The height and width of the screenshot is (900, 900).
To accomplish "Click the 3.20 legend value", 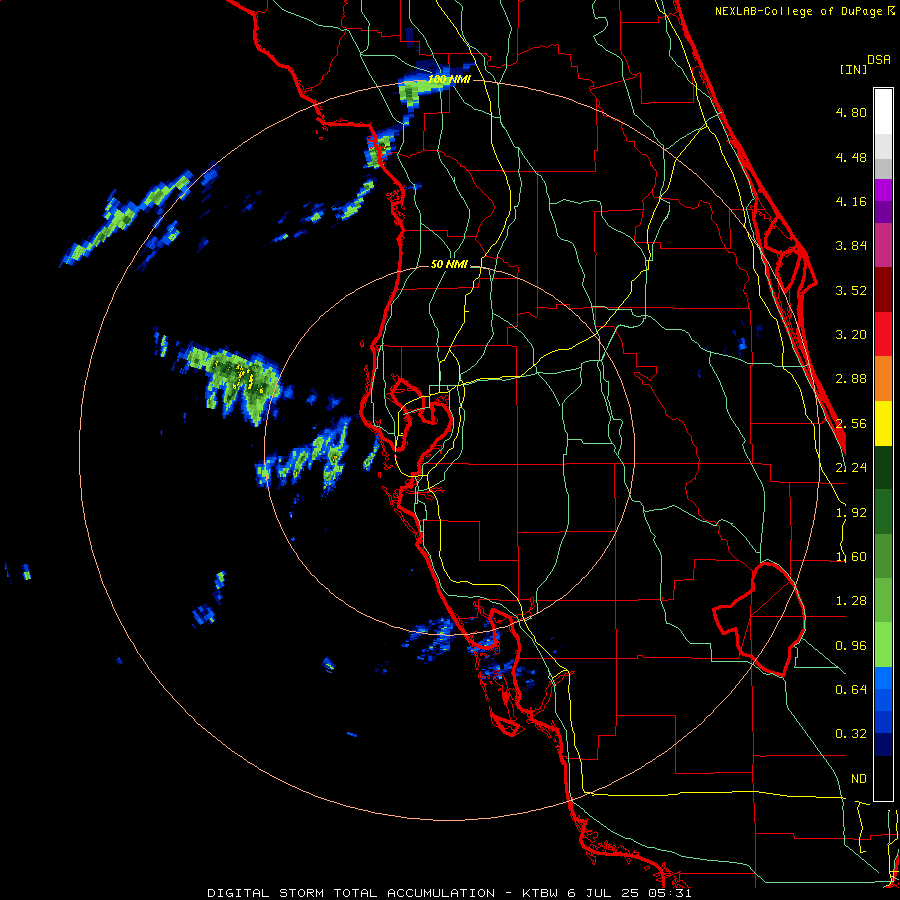I will (851, 335).
